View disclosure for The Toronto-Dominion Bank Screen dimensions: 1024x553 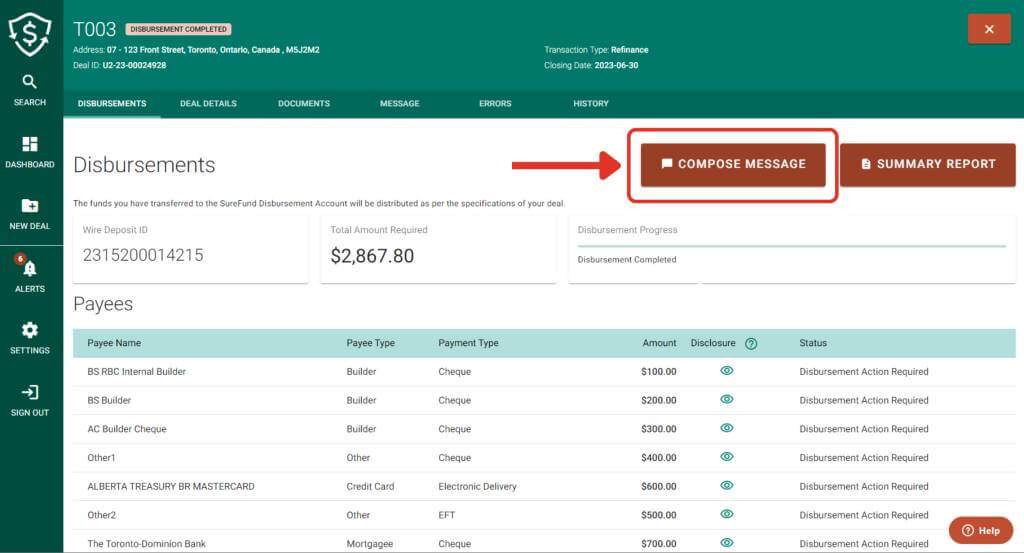click(727, 543)
